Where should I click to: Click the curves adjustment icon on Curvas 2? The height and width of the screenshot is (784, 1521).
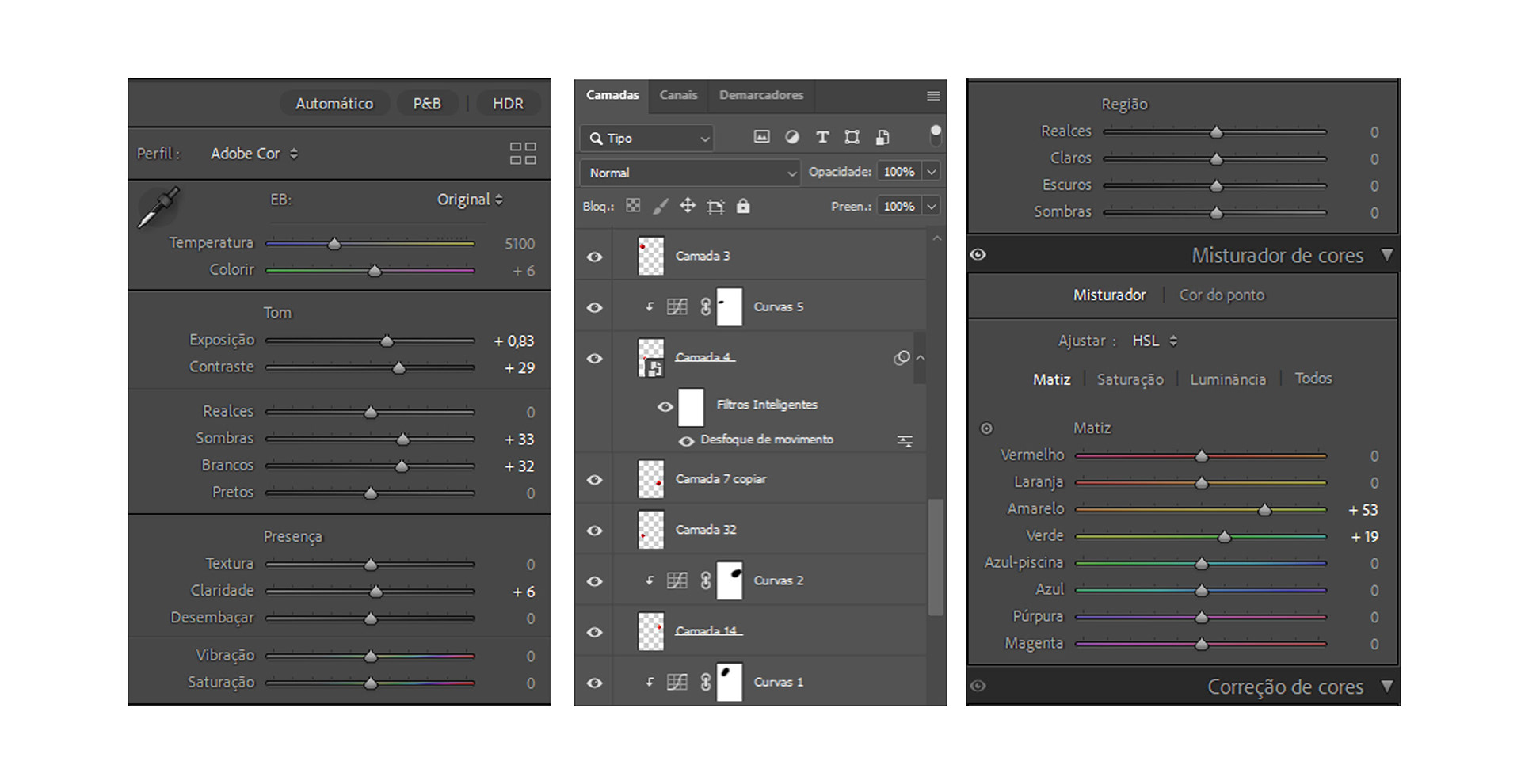677,580
